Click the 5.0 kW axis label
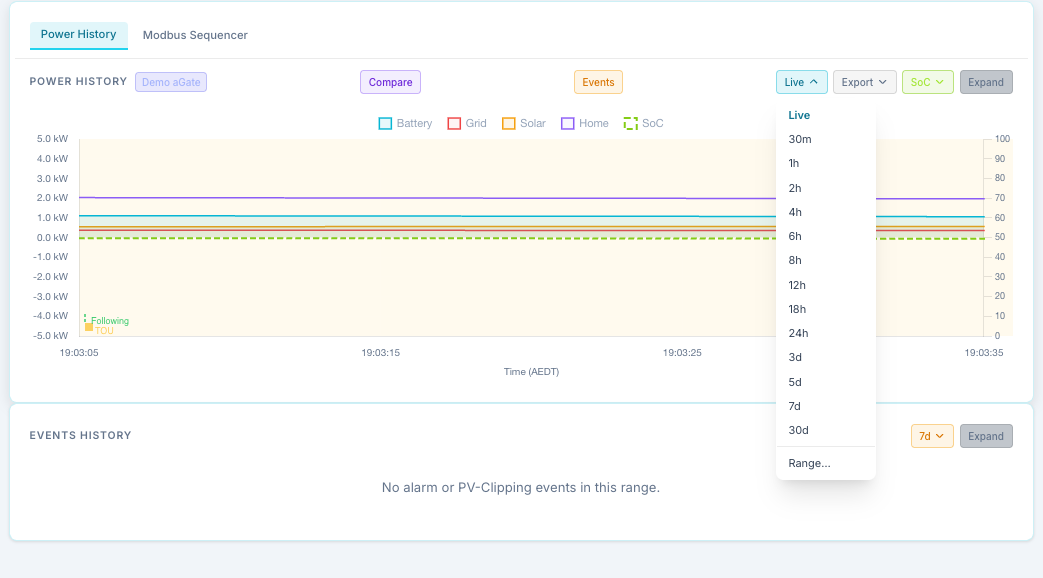The height and width of the screenshot is (578, 1043). [x=53, y=139]
